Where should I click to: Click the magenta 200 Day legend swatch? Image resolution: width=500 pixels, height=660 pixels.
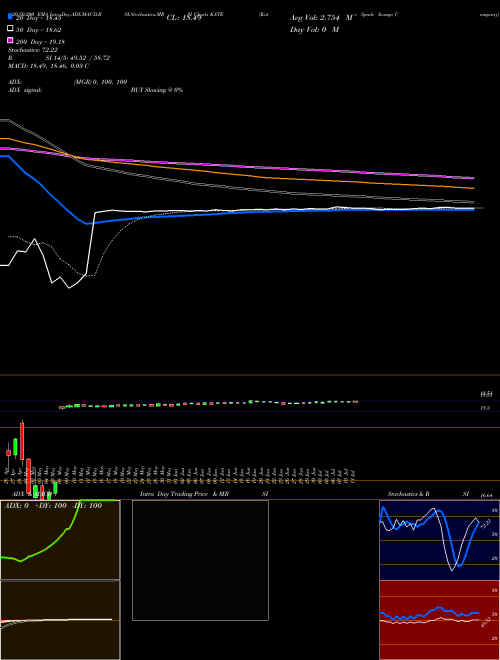point(10,40)
